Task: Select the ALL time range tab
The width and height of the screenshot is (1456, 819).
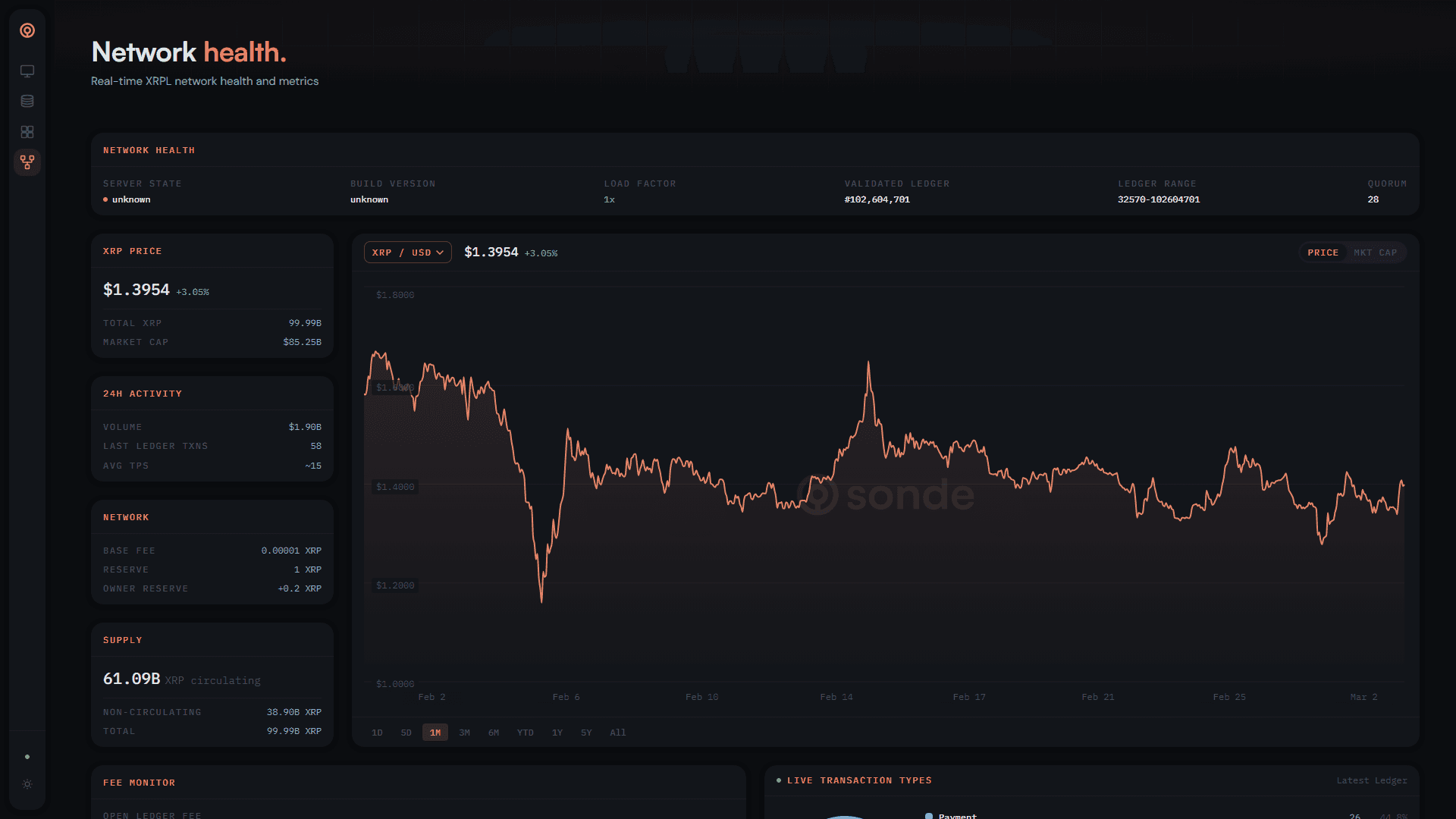Action: tap(618, 733)
